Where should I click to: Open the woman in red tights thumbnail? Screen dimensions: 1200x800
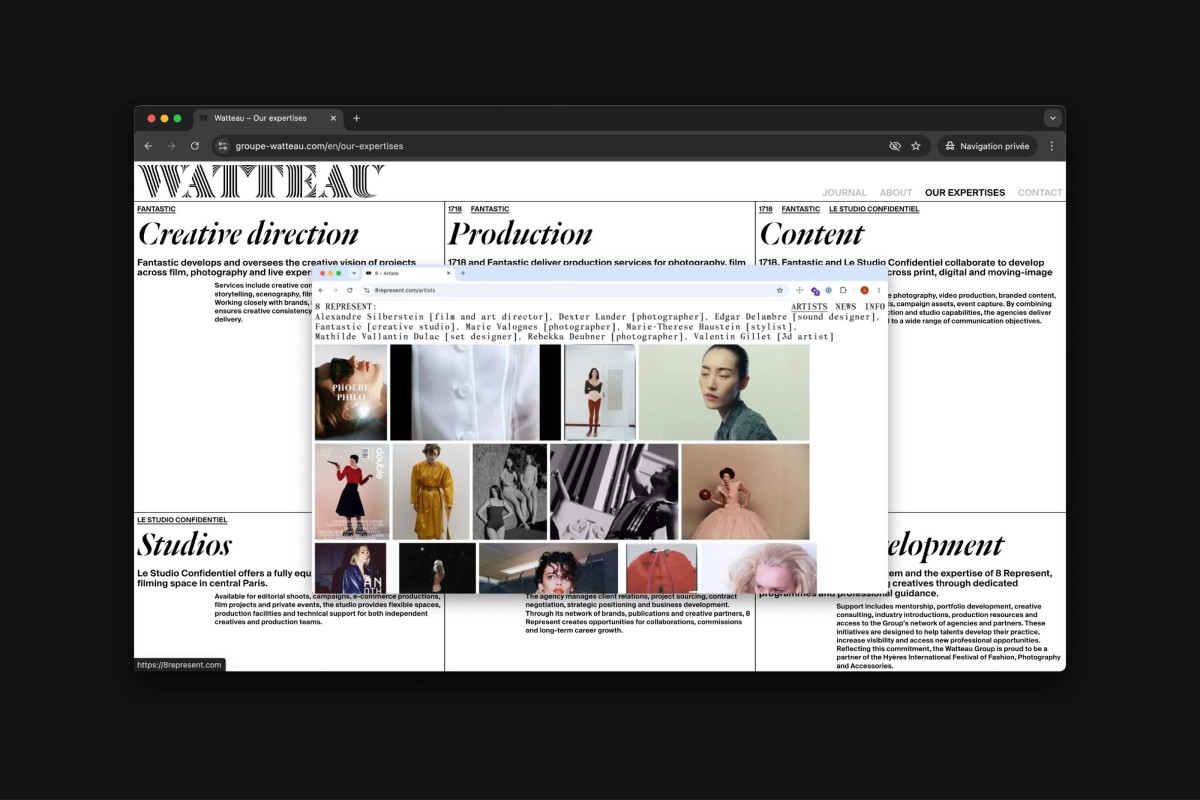(x=600, y=392)
